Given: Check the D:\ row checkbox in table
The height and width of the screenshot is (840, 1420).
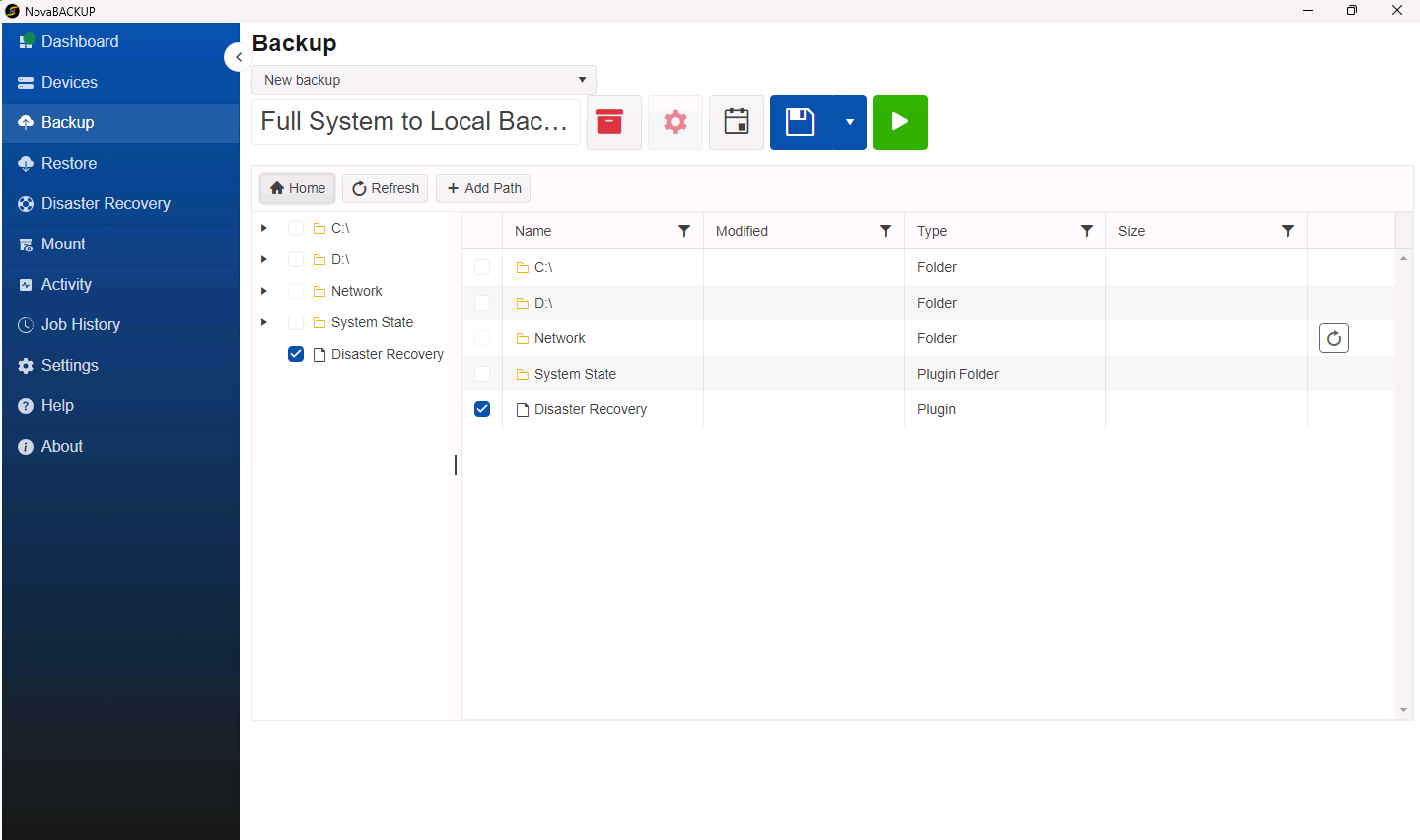Looking at the screenshot, I should [x=482, y=303].
